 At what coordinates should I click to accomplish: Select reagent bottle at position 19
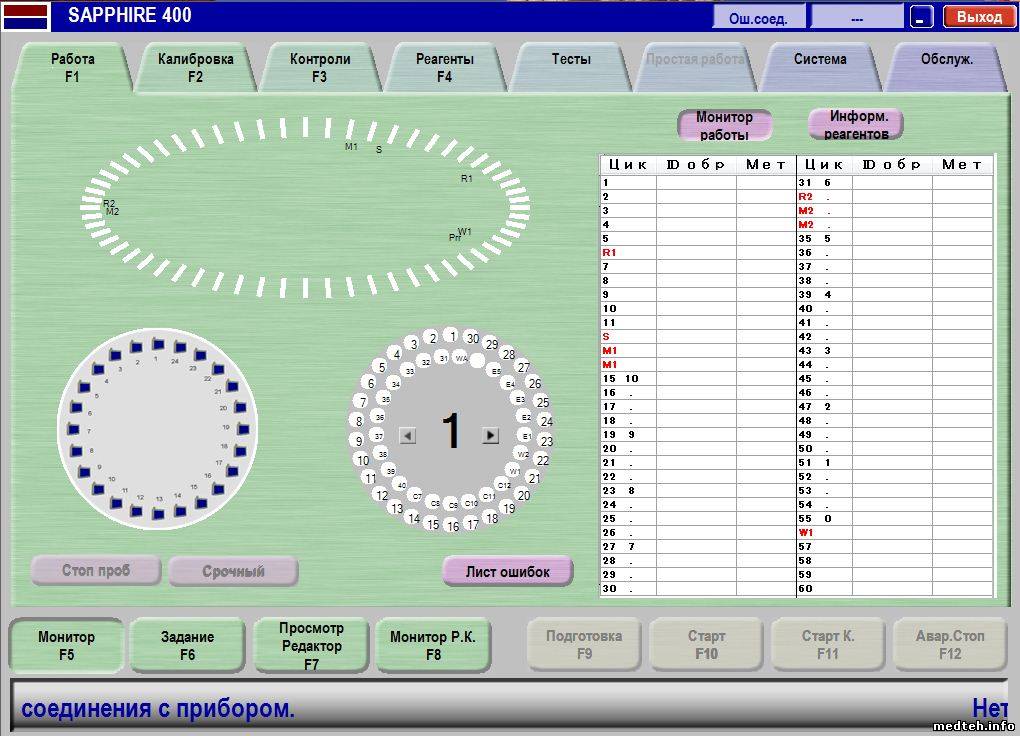(242, 428)
